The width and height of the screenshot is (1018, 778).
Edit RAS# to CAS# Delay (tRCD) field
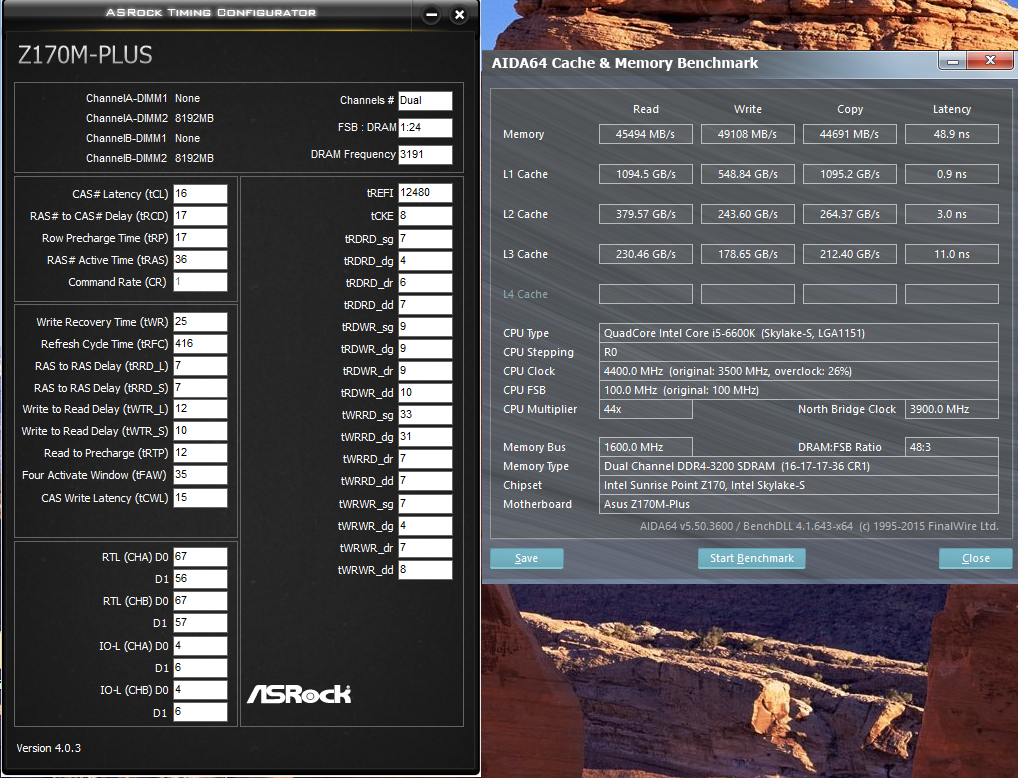coord(200,216)
